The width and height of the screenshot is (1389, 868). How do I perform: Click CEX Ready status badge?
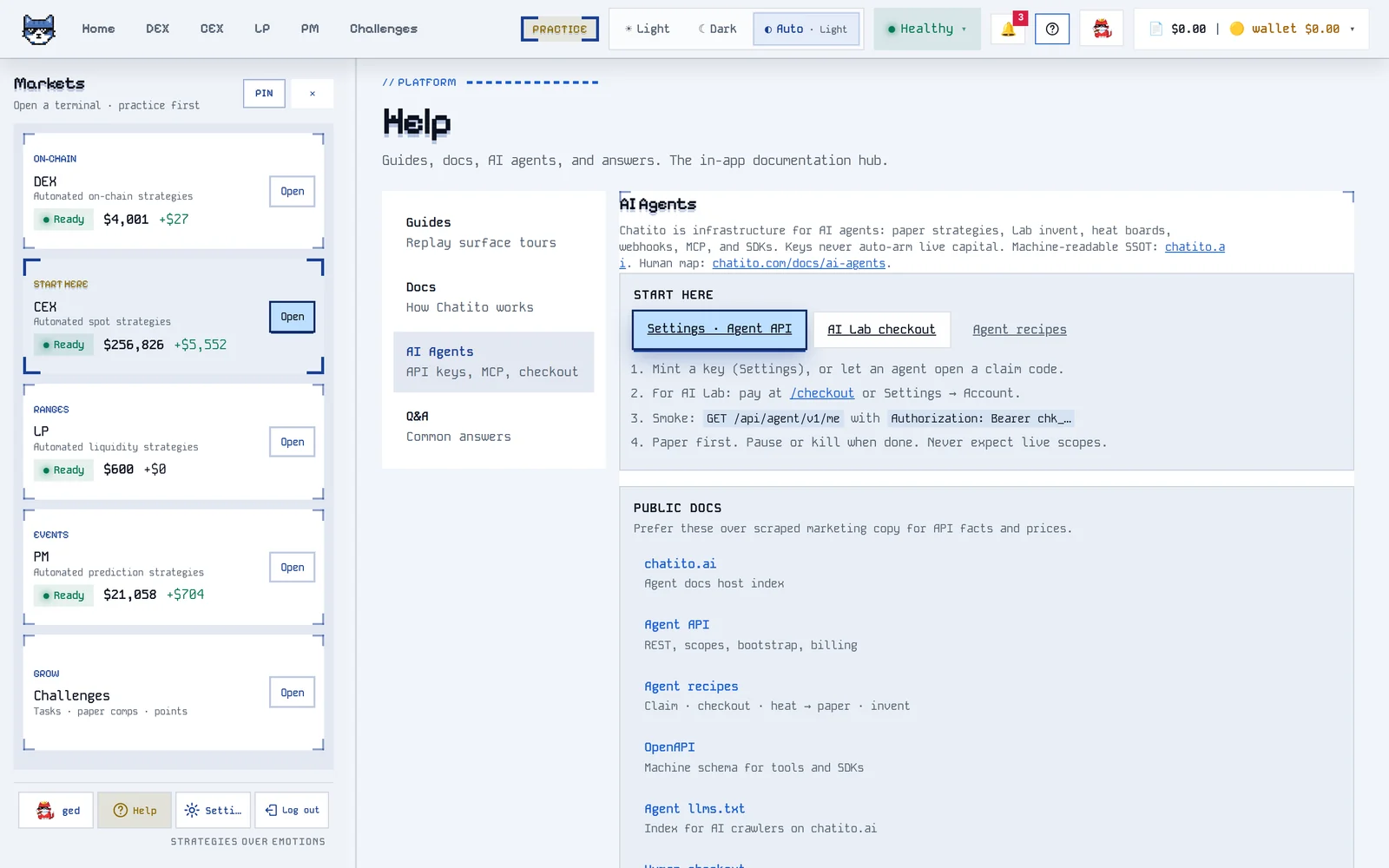[x=63, y=345]
